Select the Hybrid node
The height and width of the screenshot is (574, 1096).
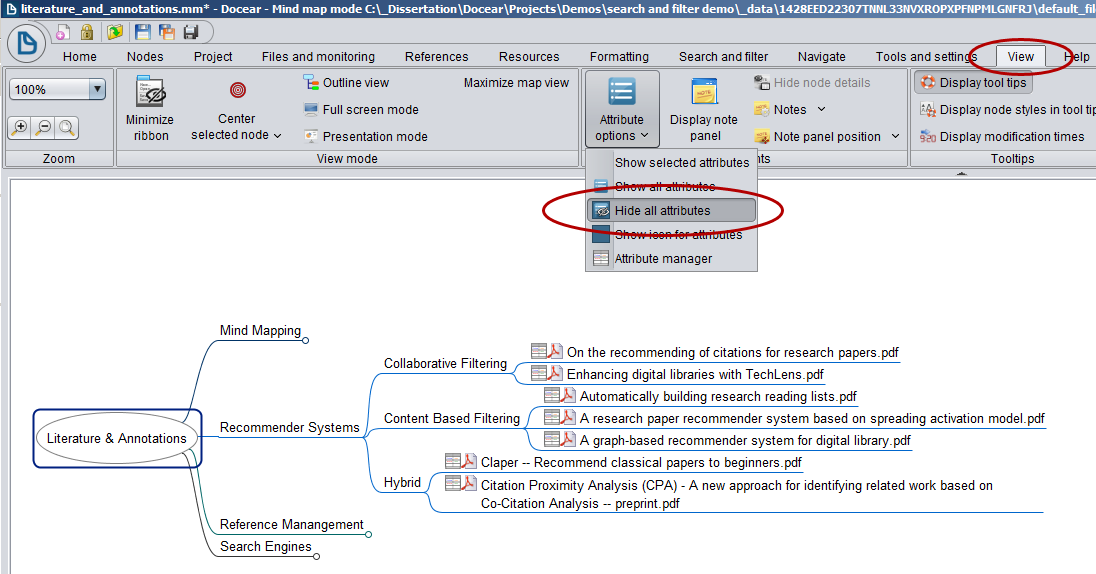(402, 482)
